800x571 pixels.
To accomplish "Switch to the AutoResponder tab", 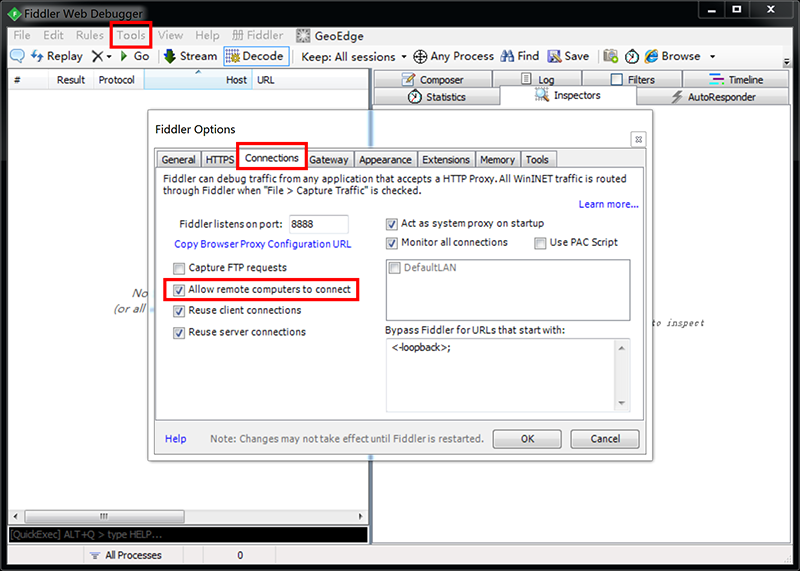I will point(713,97).
